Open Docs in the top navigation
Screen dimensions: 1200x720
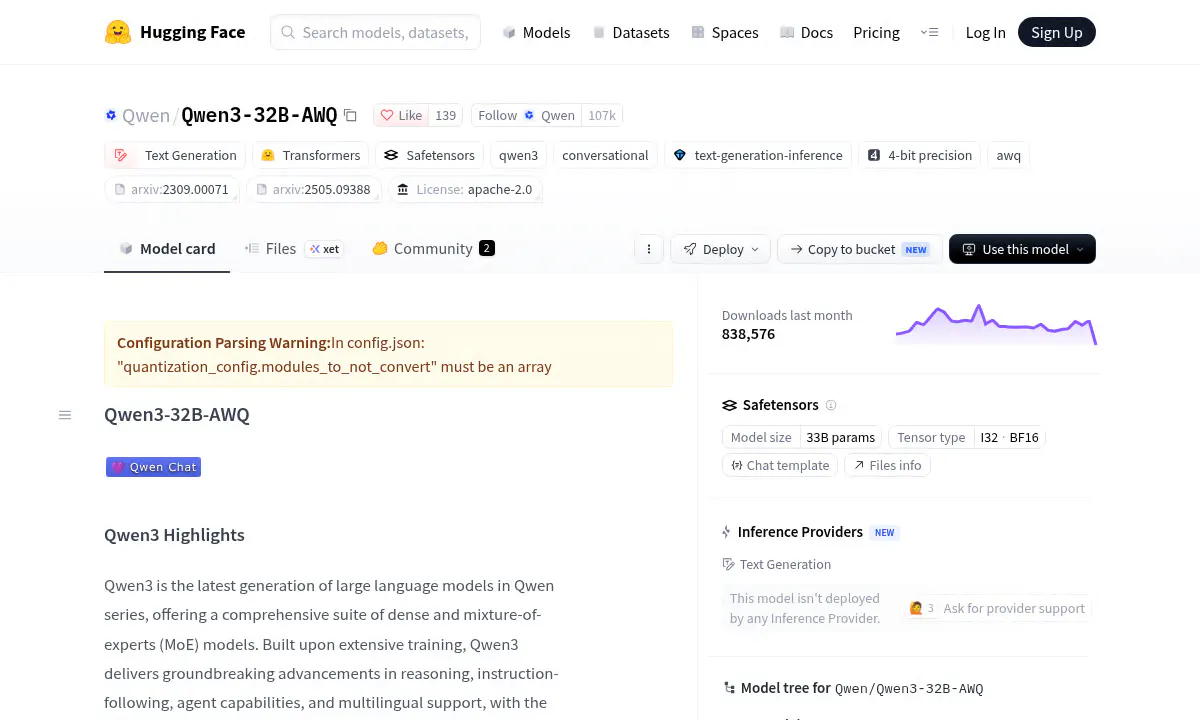(806, 32)
